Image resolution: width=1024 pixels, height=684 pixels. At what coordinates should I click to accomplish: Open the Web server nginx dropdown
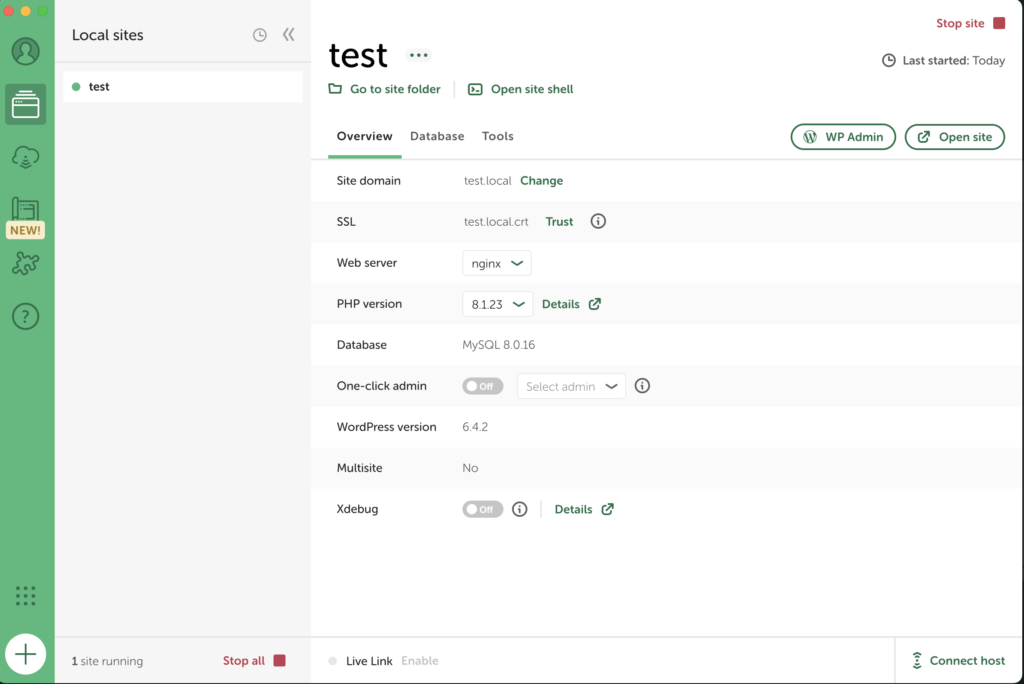click(x=497, y=263)
